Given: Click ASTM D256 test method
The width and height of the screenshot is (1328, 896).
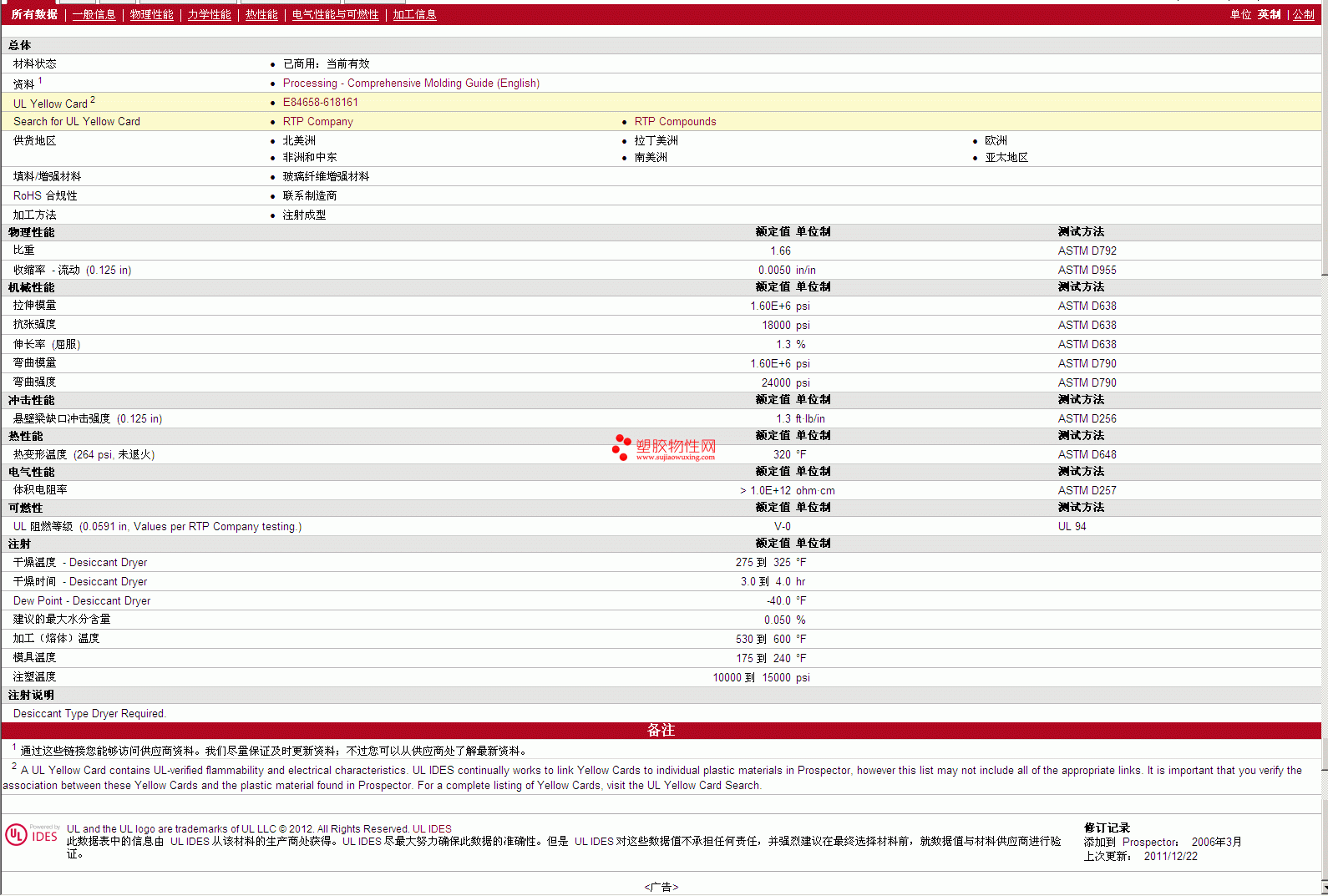Looking at the screenshot, I should click(1087, 418).
